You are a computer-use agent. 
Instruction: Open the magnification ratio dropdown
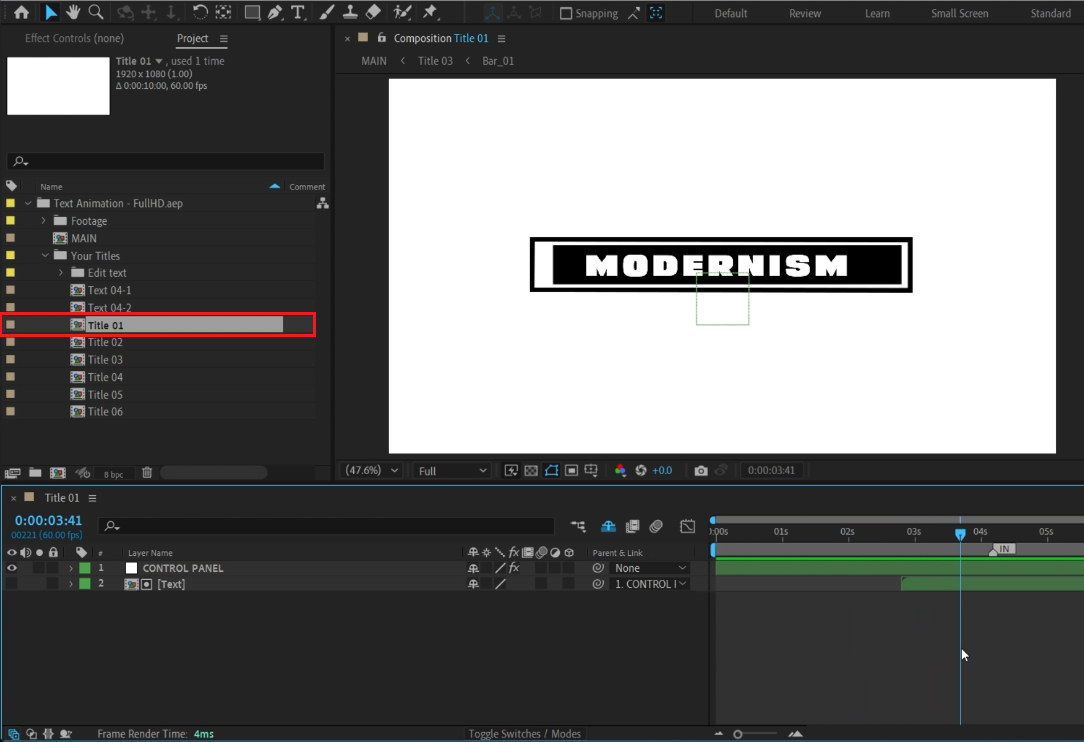372,470
